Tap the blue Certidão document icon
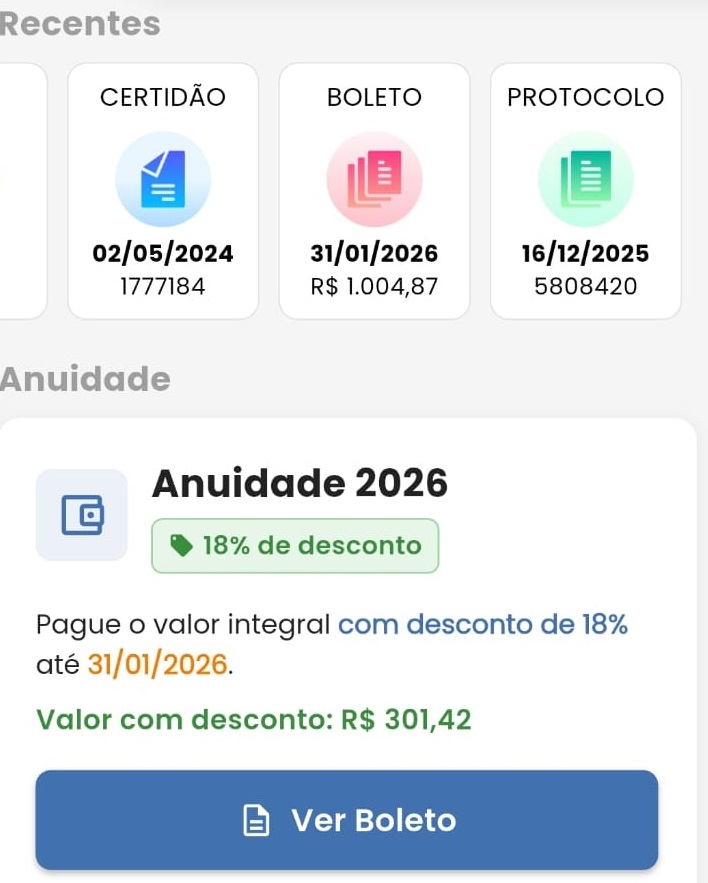Image resolution: width=708 pixels, height=883 pixels. tap(163, 179)
